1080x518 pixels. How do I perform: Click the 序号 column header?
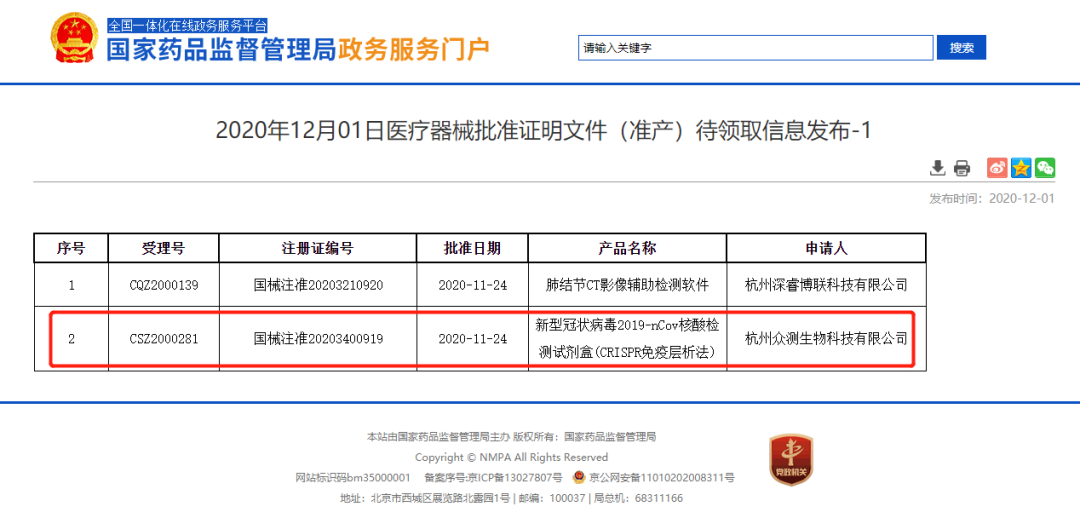pyautogui.click(x=71, y=249)
